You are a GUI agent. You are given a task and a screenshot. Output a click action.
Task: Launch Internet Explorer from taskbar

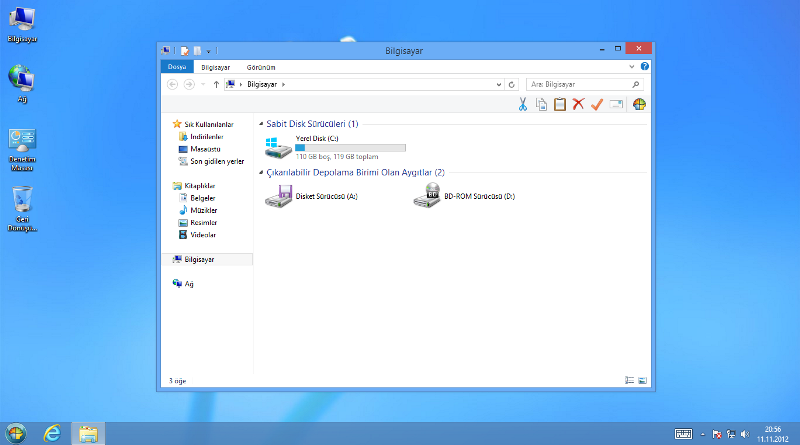[52, 434]
